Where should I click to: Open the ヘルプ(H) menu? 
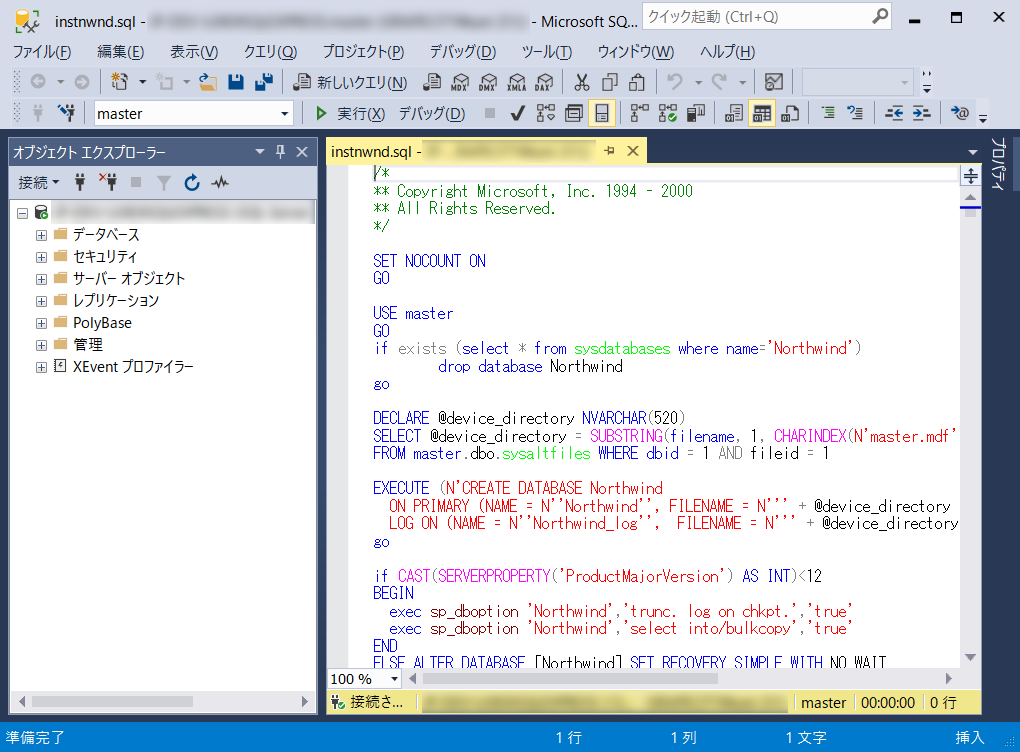pyautogui.click(x=727, y=51)
